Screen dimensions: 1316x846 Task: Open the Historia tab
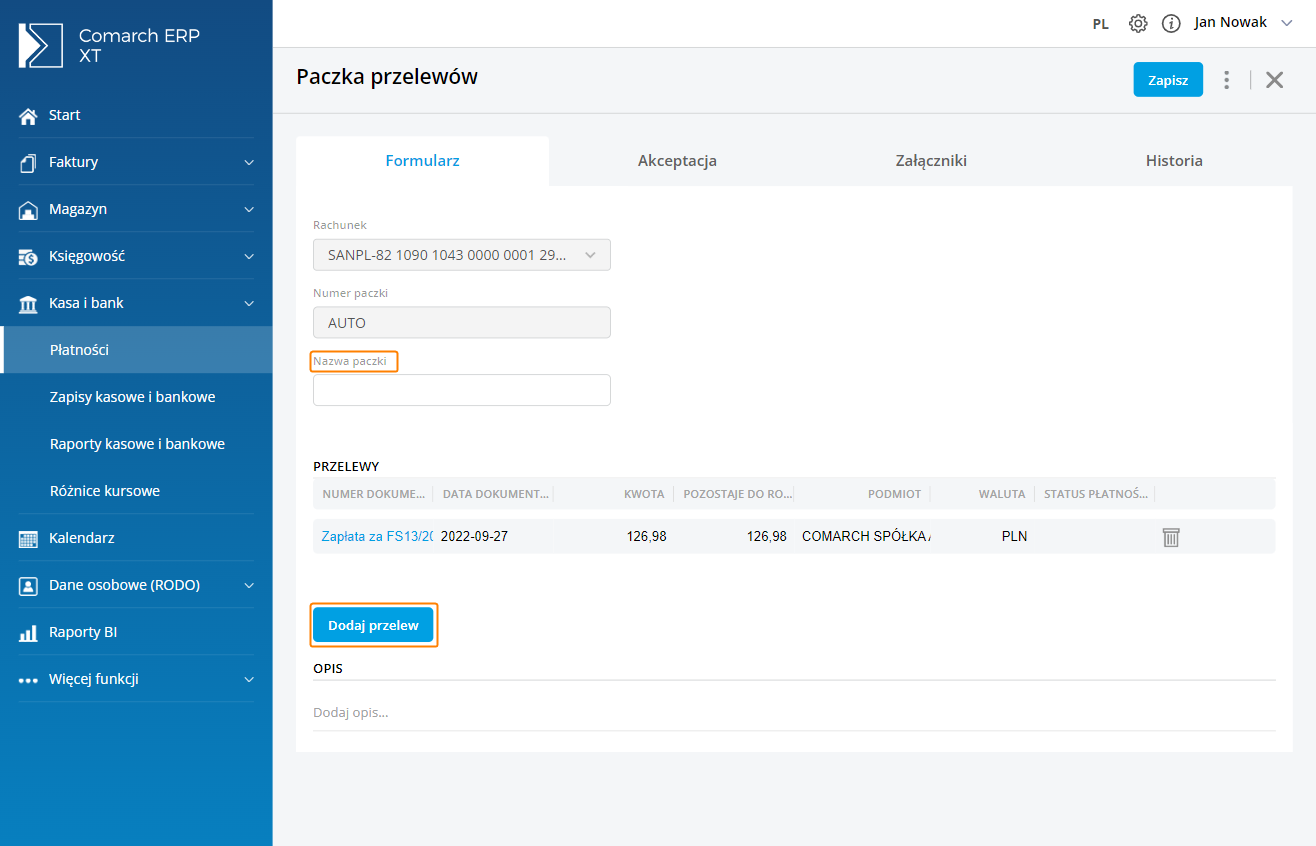1173,161
